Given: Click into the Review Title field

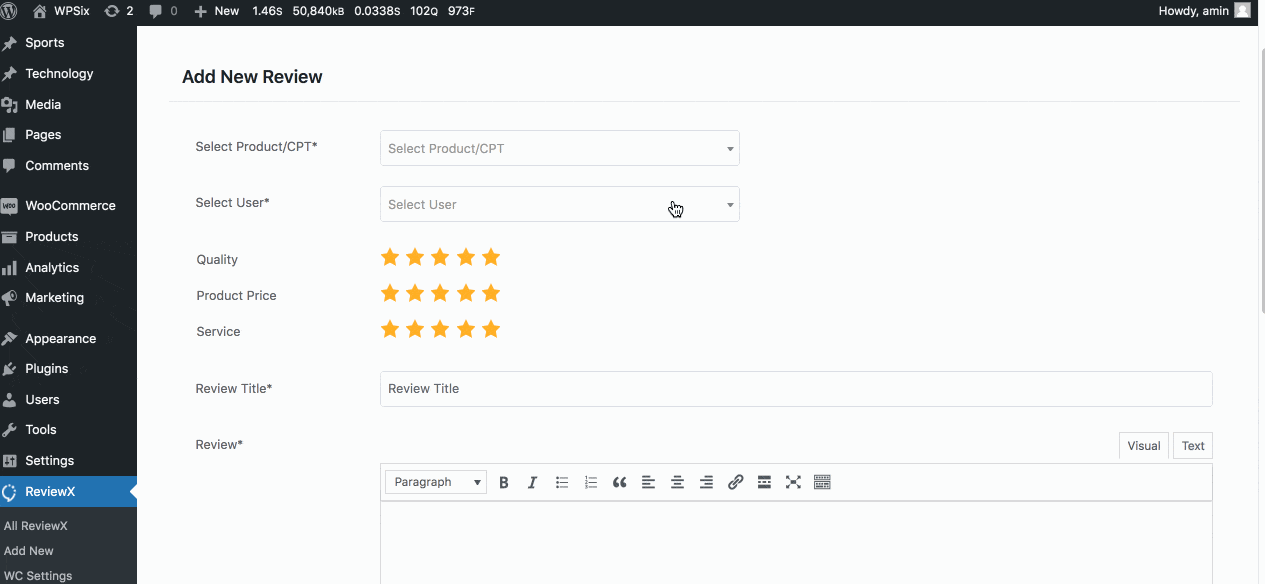Looking at the screenshot, I should tap(795, 389).
